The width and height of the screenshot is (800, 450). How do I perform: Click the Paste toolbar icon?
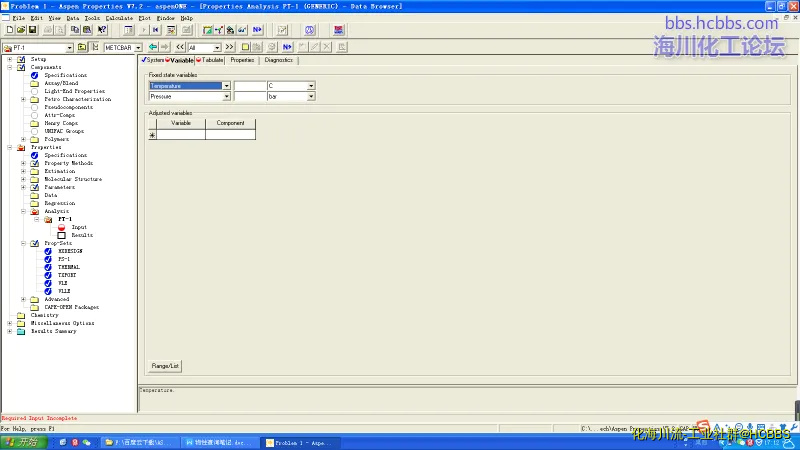tap(87, 30)
